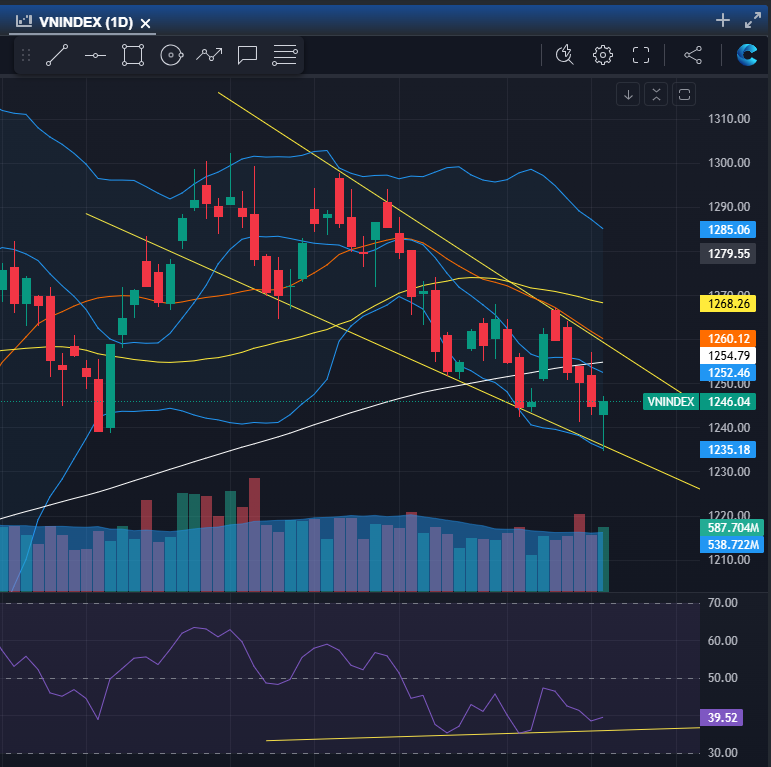771x767 pixels.
Task: Close the VNINDEX (1D) tab
Action: pyautogui.click(x=146, y=22)
